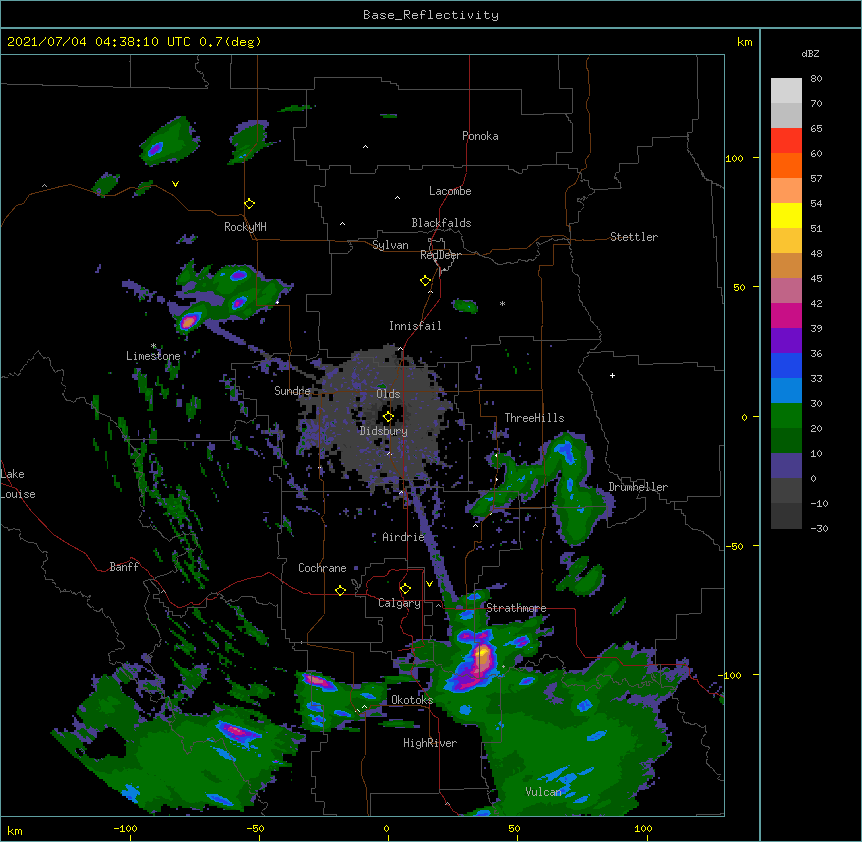Screen dimensions: 862x842
Task: Click the Sundre town label
Action: 292,391
